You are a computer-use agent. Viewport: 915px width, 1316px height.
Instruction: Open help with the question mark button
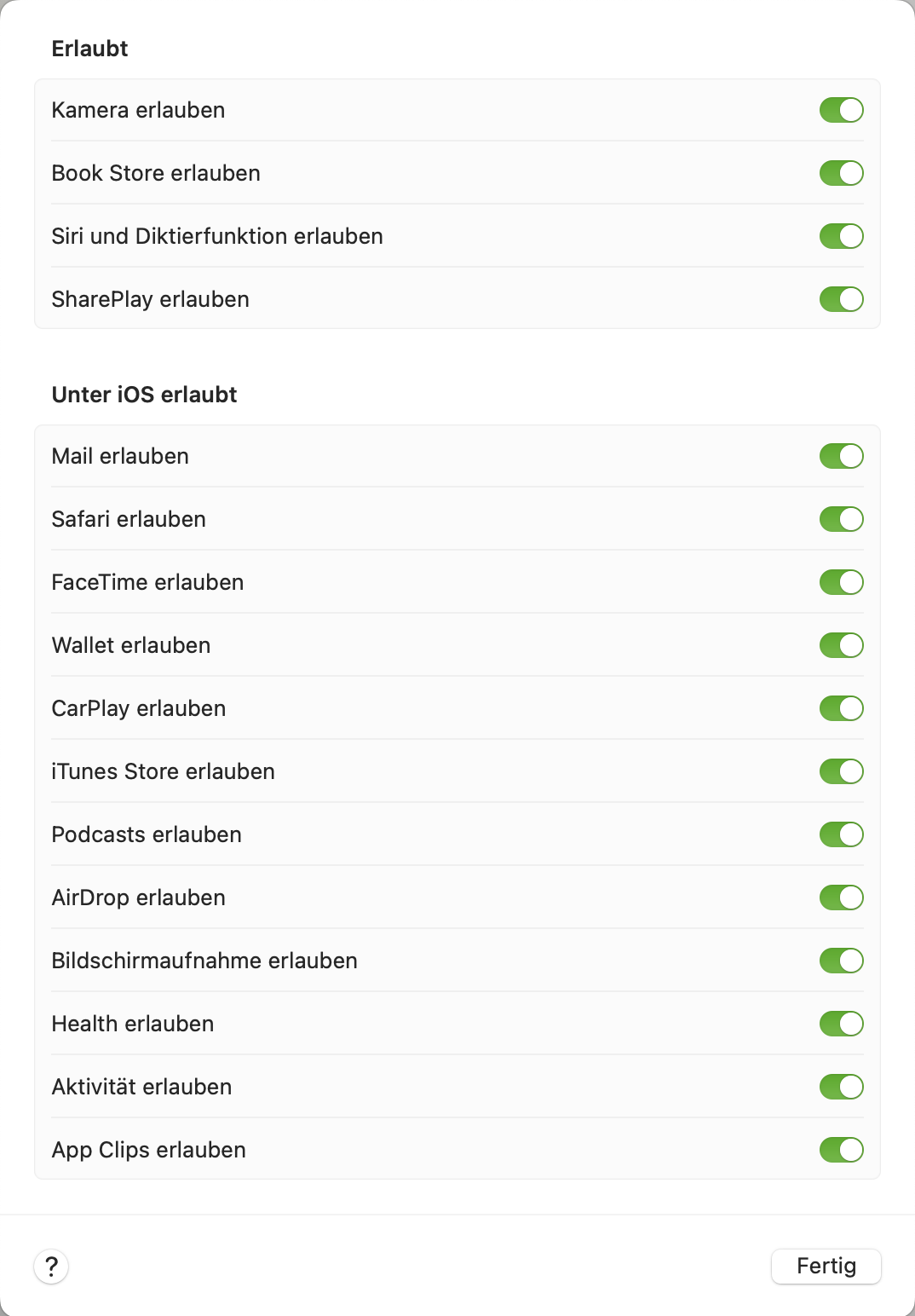tap(51, 1266)
